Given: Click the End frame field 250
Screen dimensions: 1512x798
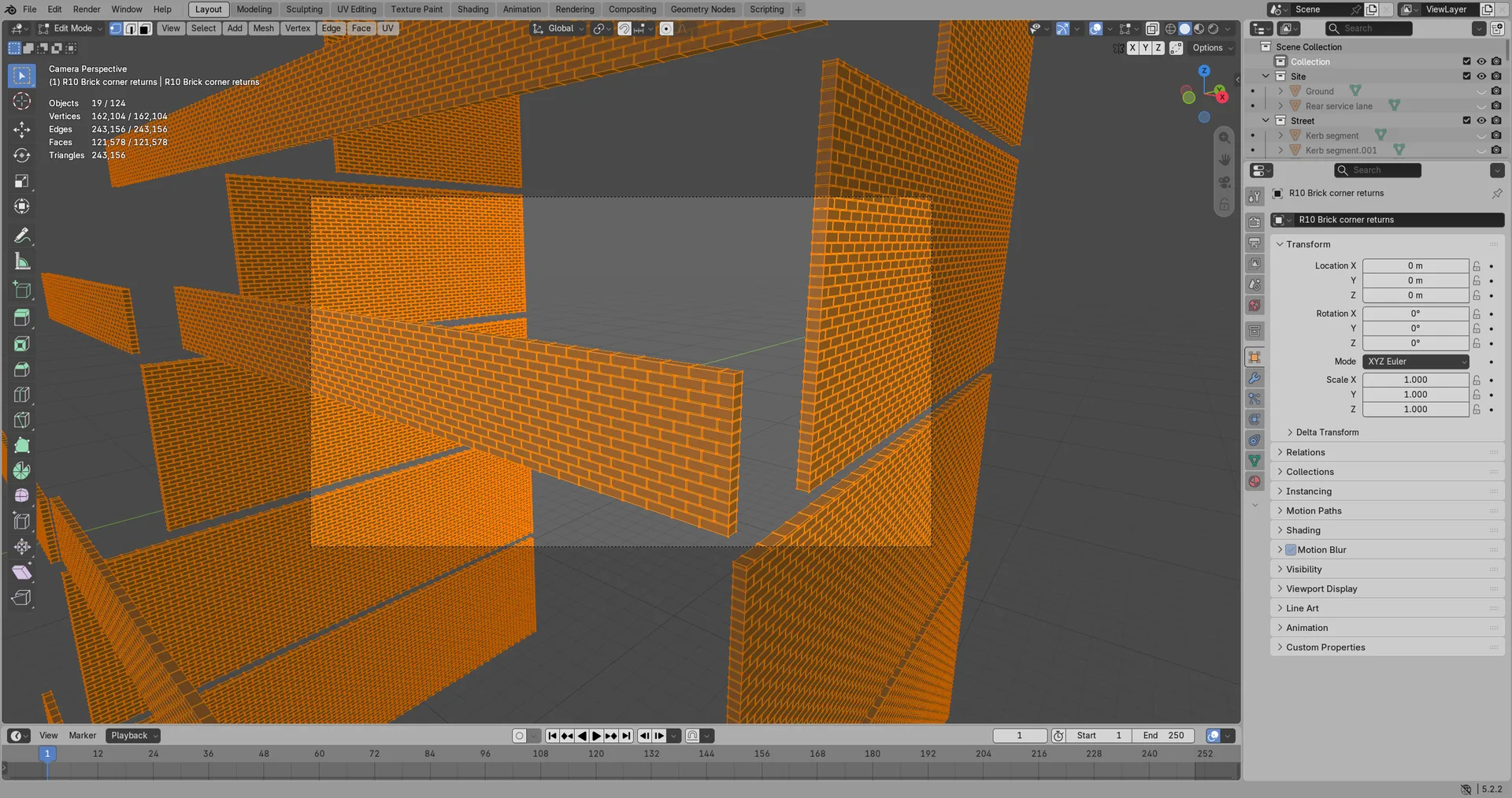Looking at the screenshot, I should [1163, 736].
